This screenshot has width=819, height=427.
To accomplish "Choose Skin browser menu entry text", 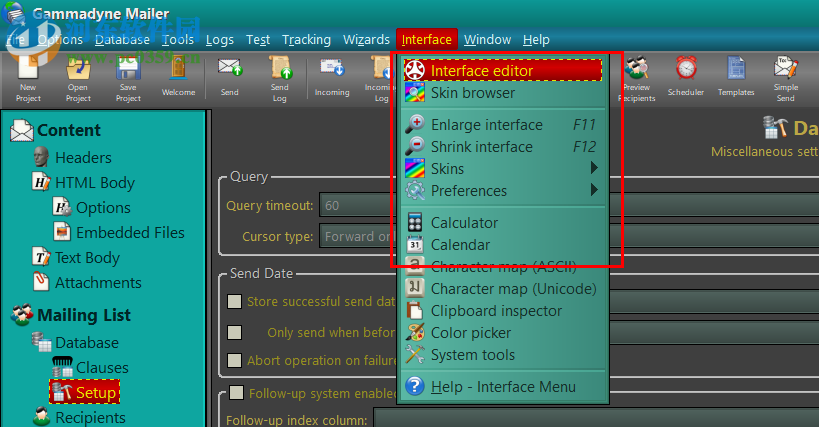I will point(473,93).
